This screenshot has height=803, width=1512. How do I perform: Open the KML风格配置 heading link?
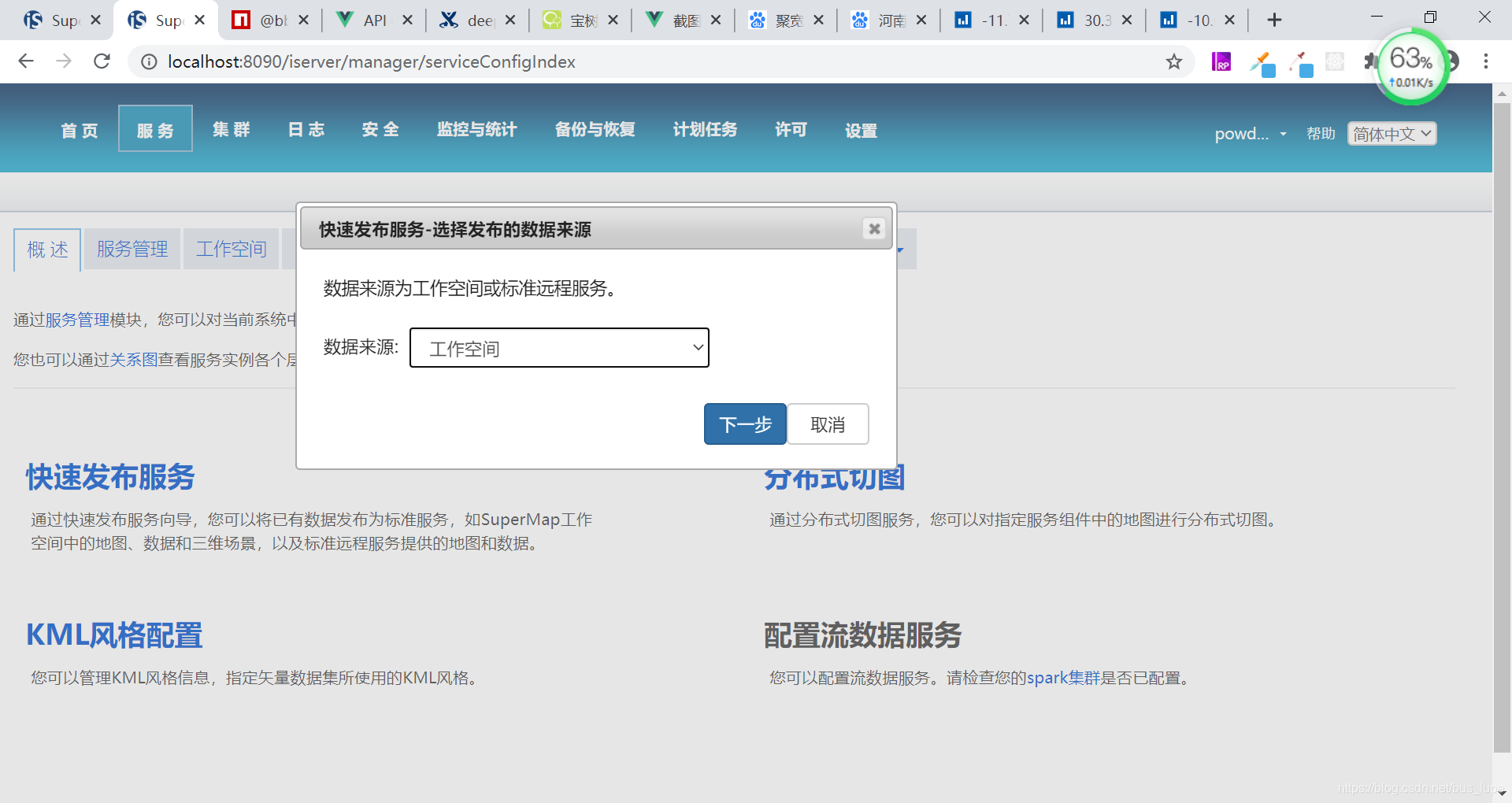point(114,635)
